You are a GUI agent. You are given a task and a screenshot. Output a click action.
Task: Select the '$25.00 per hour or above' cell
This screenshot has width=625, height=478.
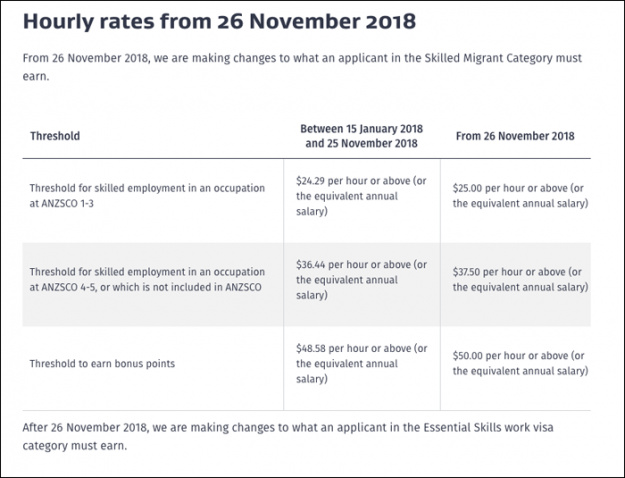tap(520, 195)
